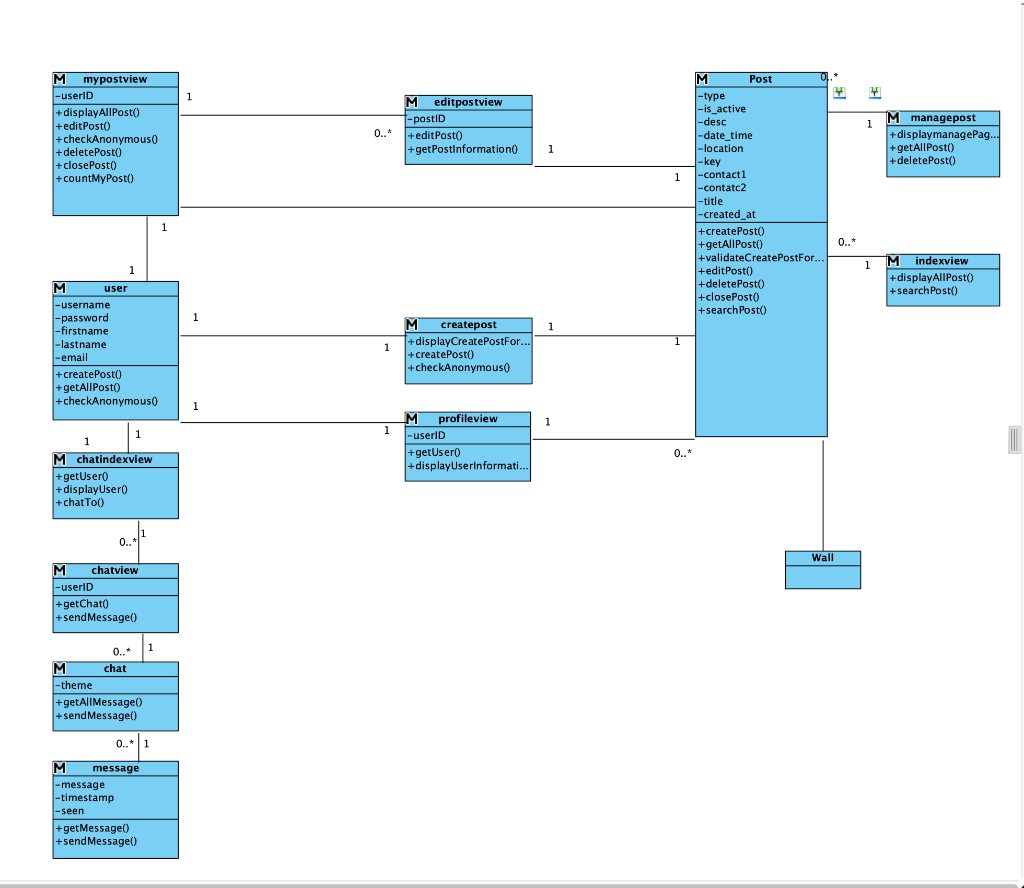Click the M icon on the message class
1024x888 pixels.
point(58,767)
